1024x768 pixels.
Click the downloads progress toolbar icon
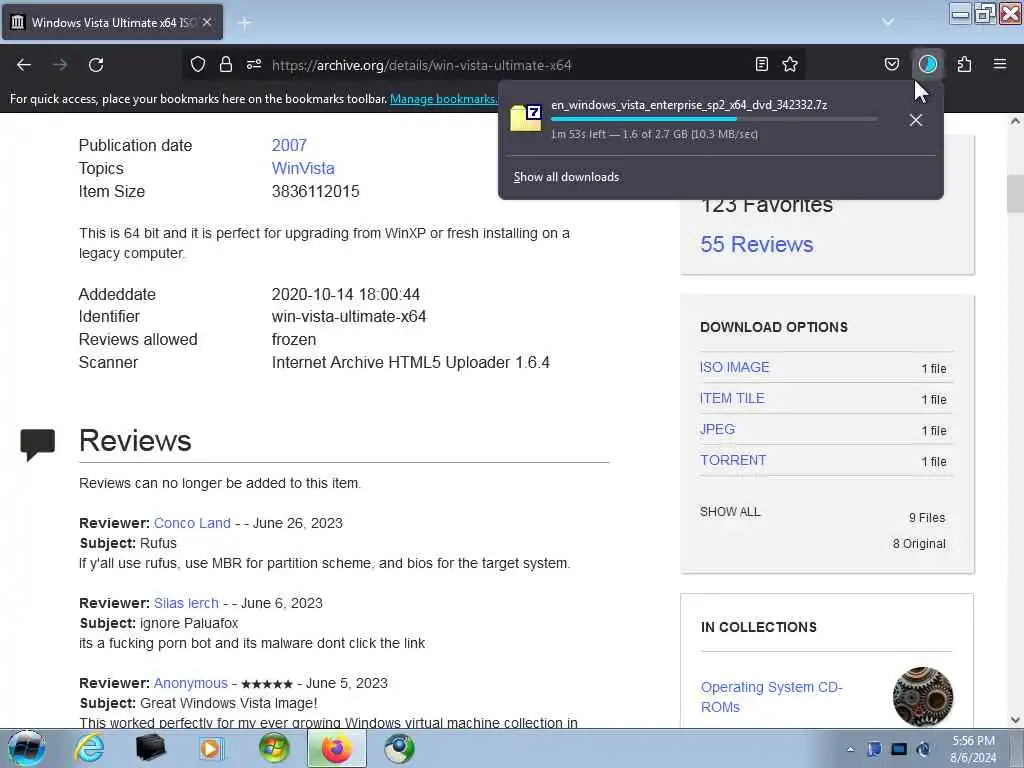tap(928, 64)
